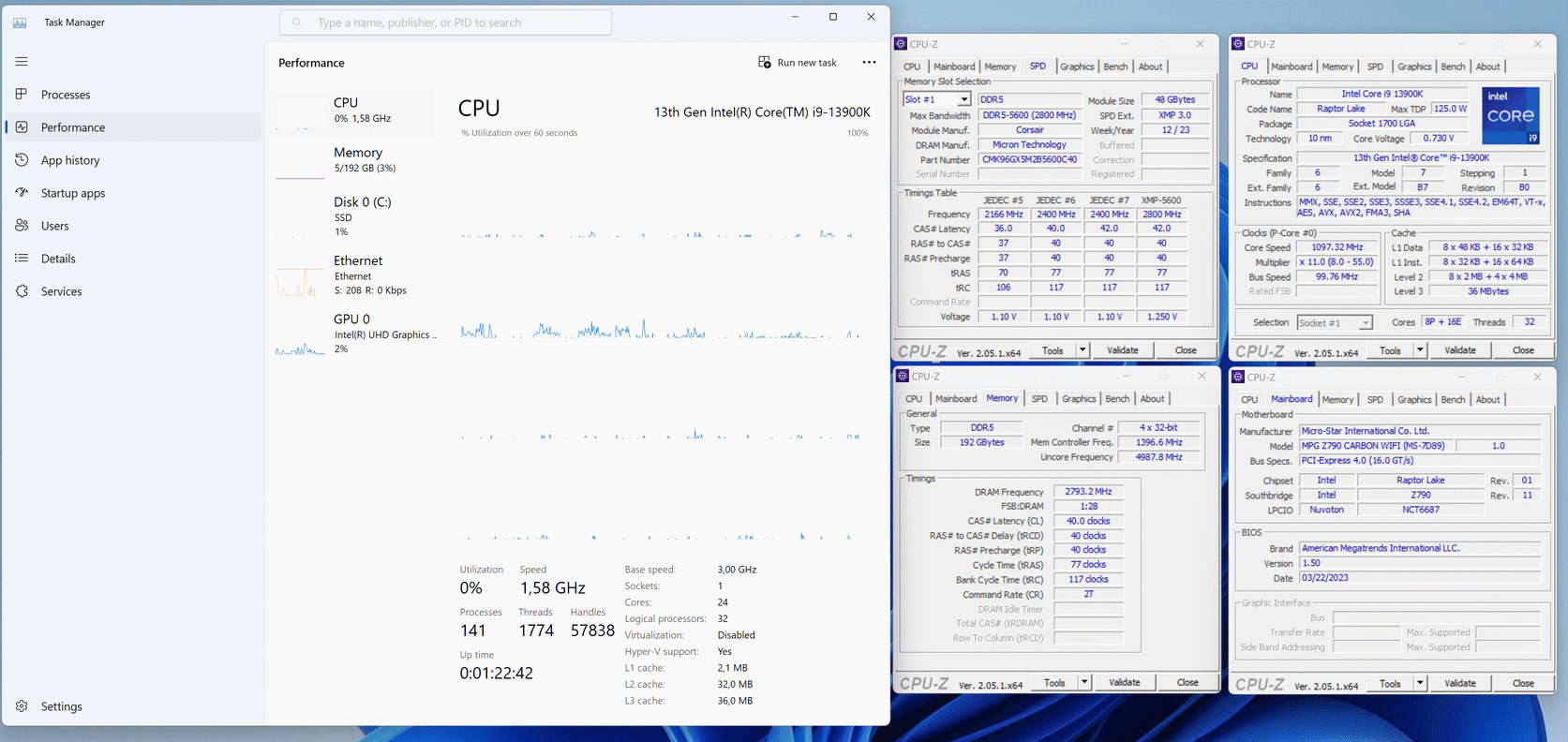Select the Ethernet performance entry

click(354, 275)
